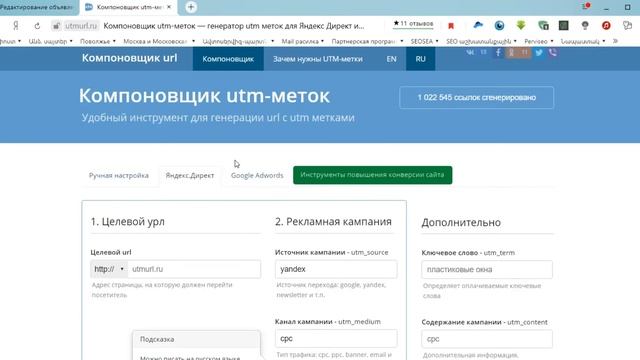Viewport: 640px width, 360px height.
Task: Click Канал кампании - utm_medium label
Action: (328, 322)
